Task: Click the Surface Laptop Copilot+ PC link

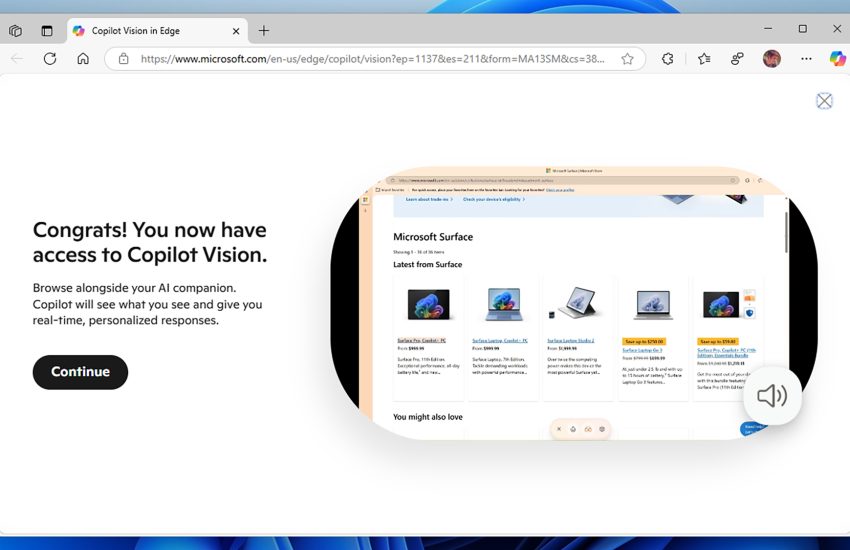Action: (x=500, y=340)
